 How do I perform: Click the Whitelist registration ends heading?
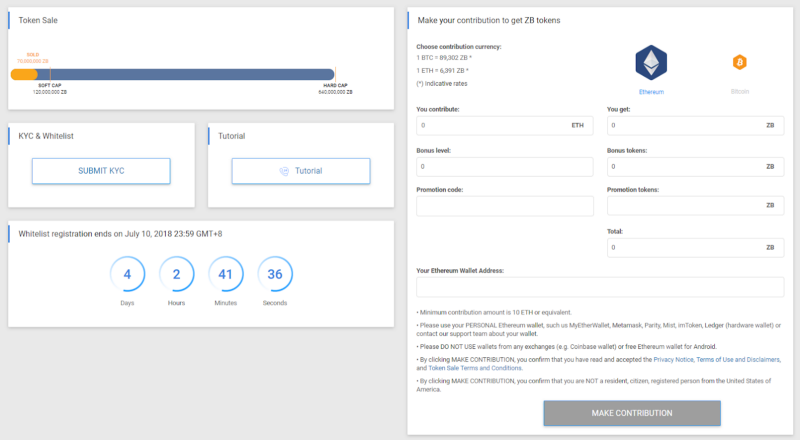(120, 234)
